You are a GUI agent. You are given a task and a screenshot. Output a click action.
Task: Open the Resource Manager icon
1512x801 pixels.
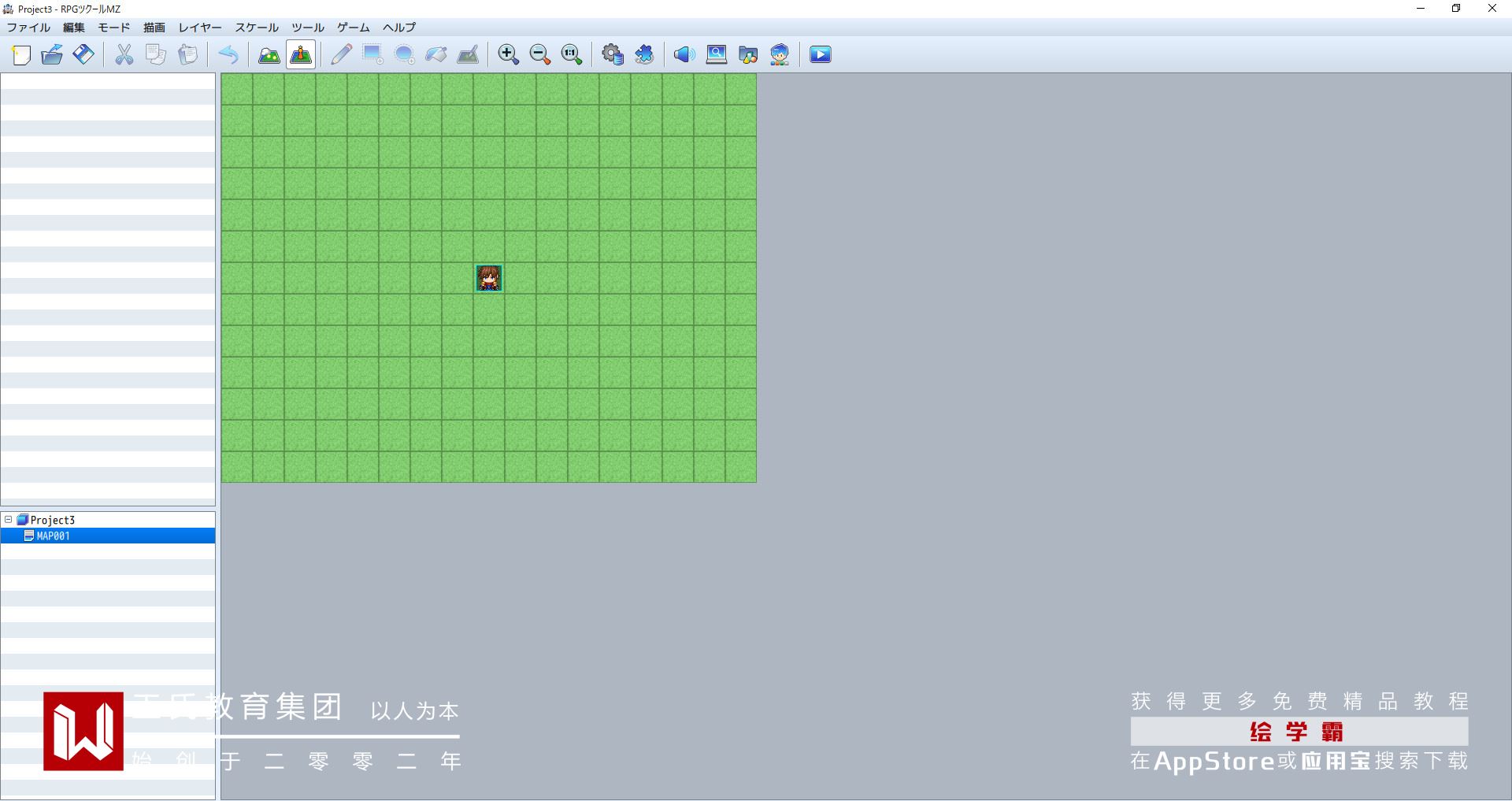pyautogui.click(x=748, y=54)
